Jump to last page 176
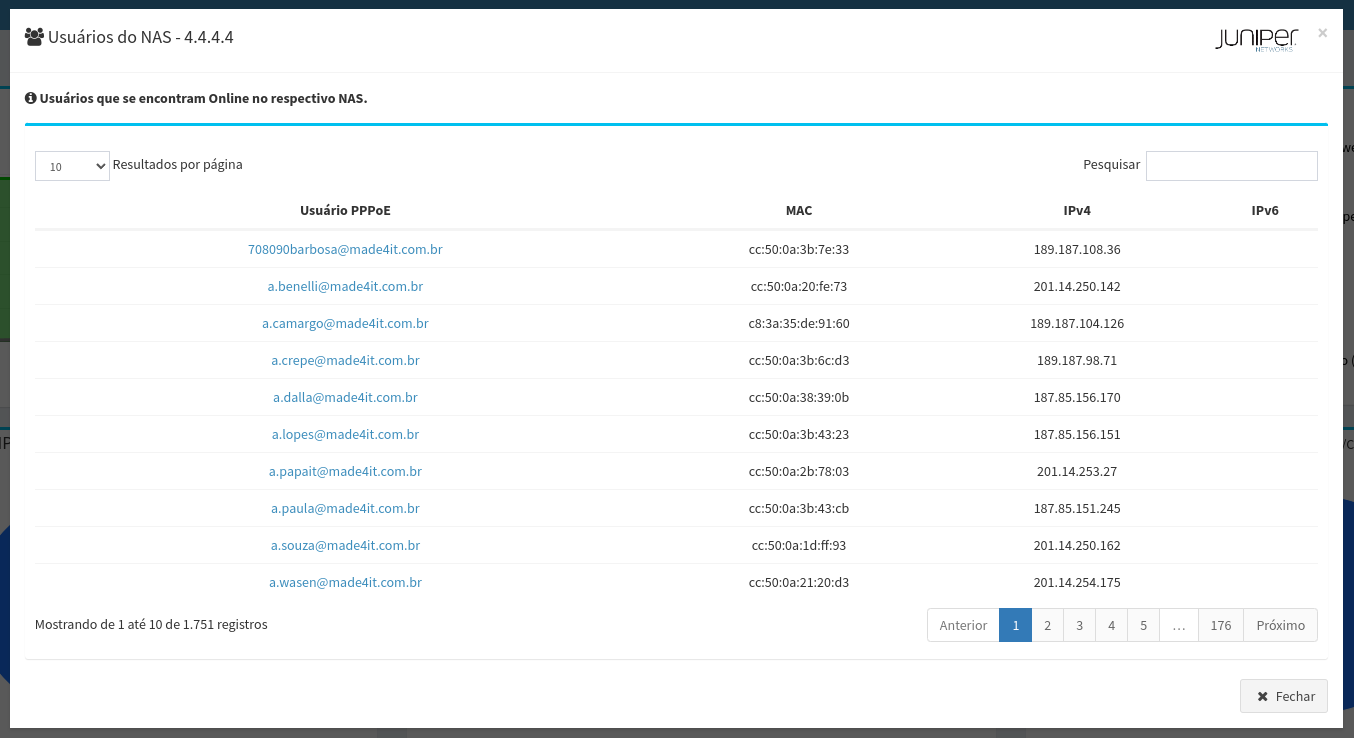This screenshot has width=1354, height=738. tap(1220, 625)
